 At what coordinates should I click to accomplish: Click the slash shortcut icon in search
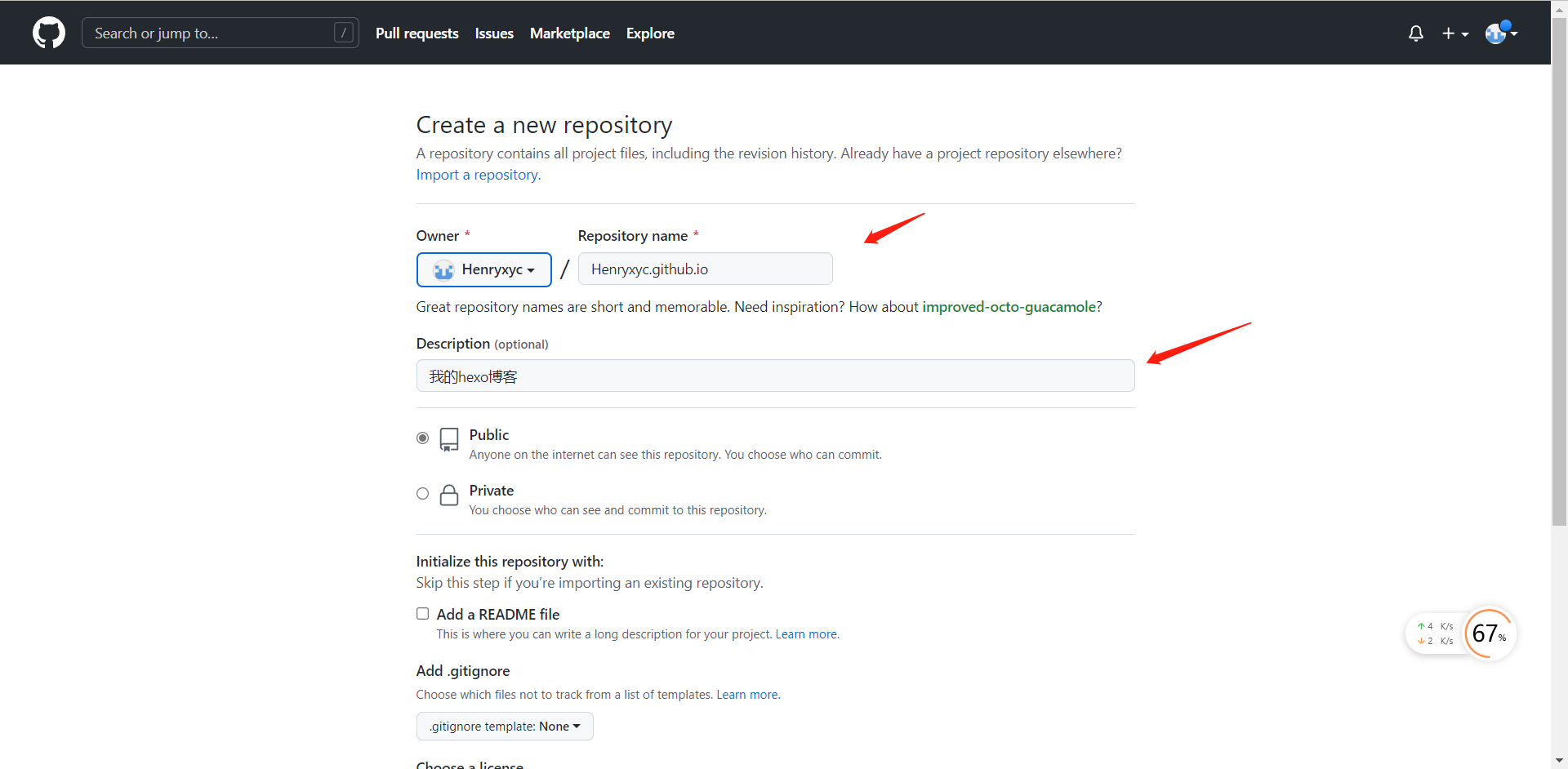(x=344, y=33)
